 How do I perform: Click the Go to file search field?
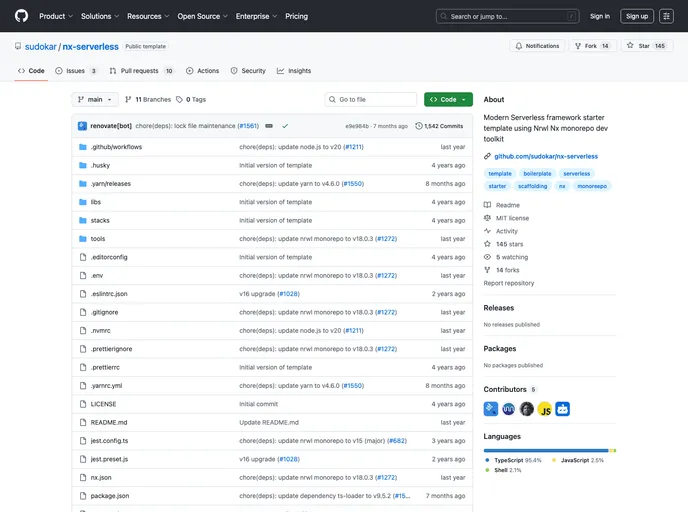(x=371, y=100)
